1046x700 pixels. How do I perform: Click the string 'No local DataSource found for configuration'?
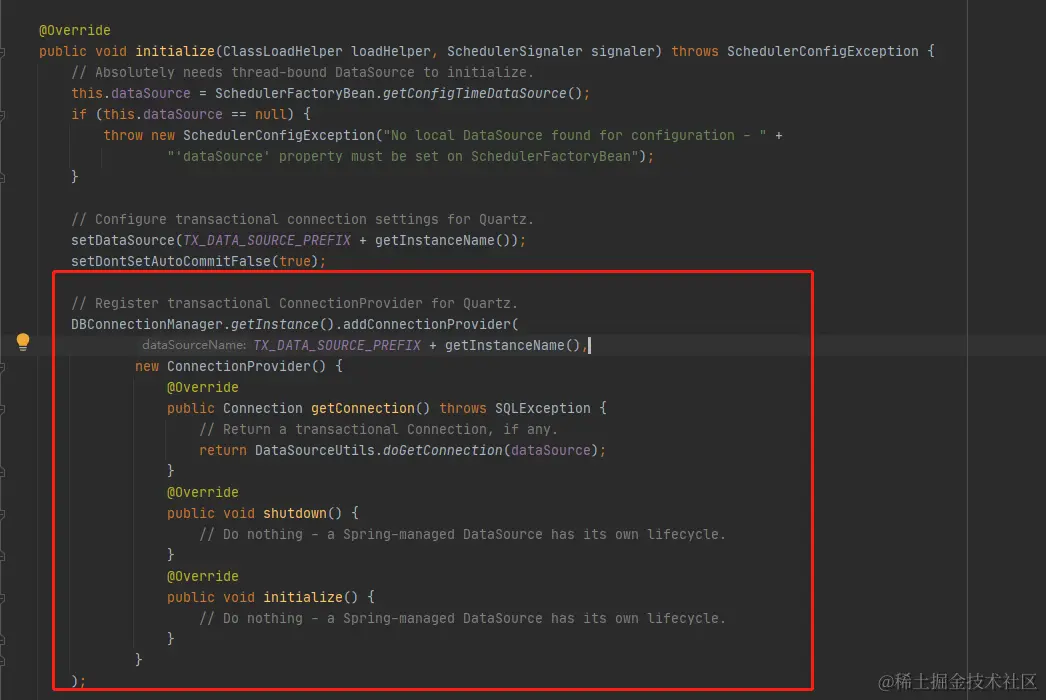[x=574, y=135]
